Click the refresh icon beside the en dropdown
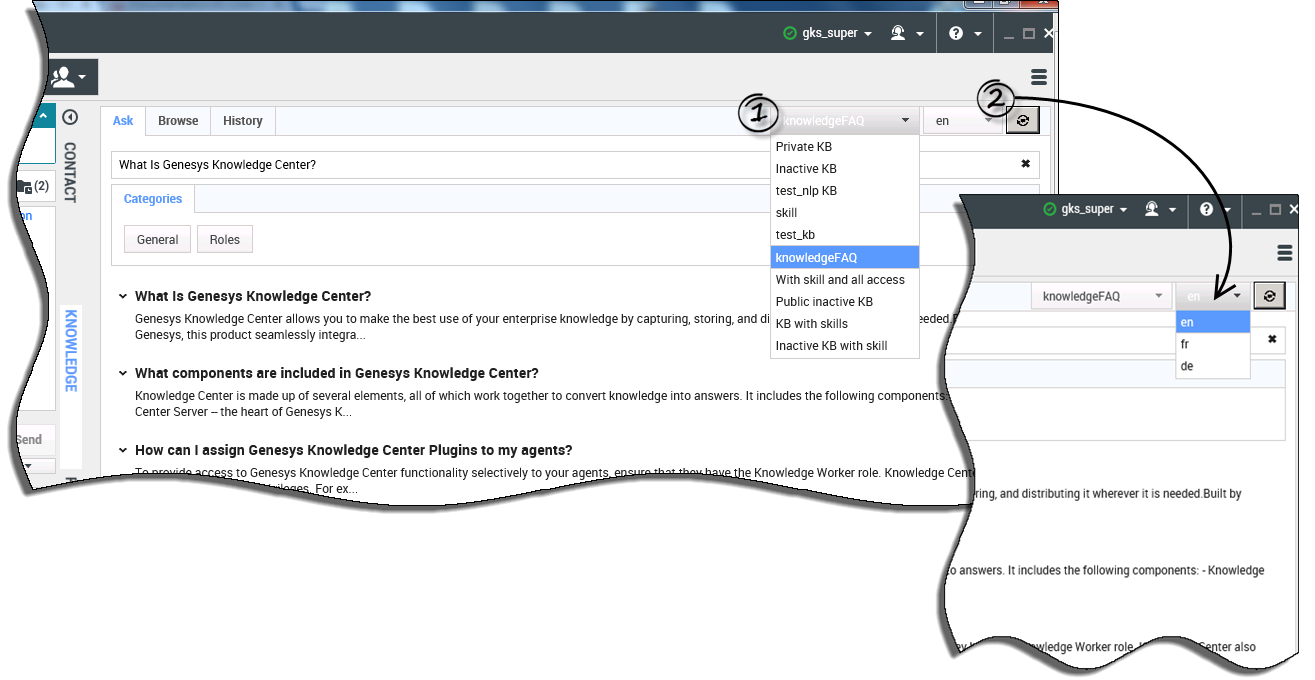 click(1022, 121)
